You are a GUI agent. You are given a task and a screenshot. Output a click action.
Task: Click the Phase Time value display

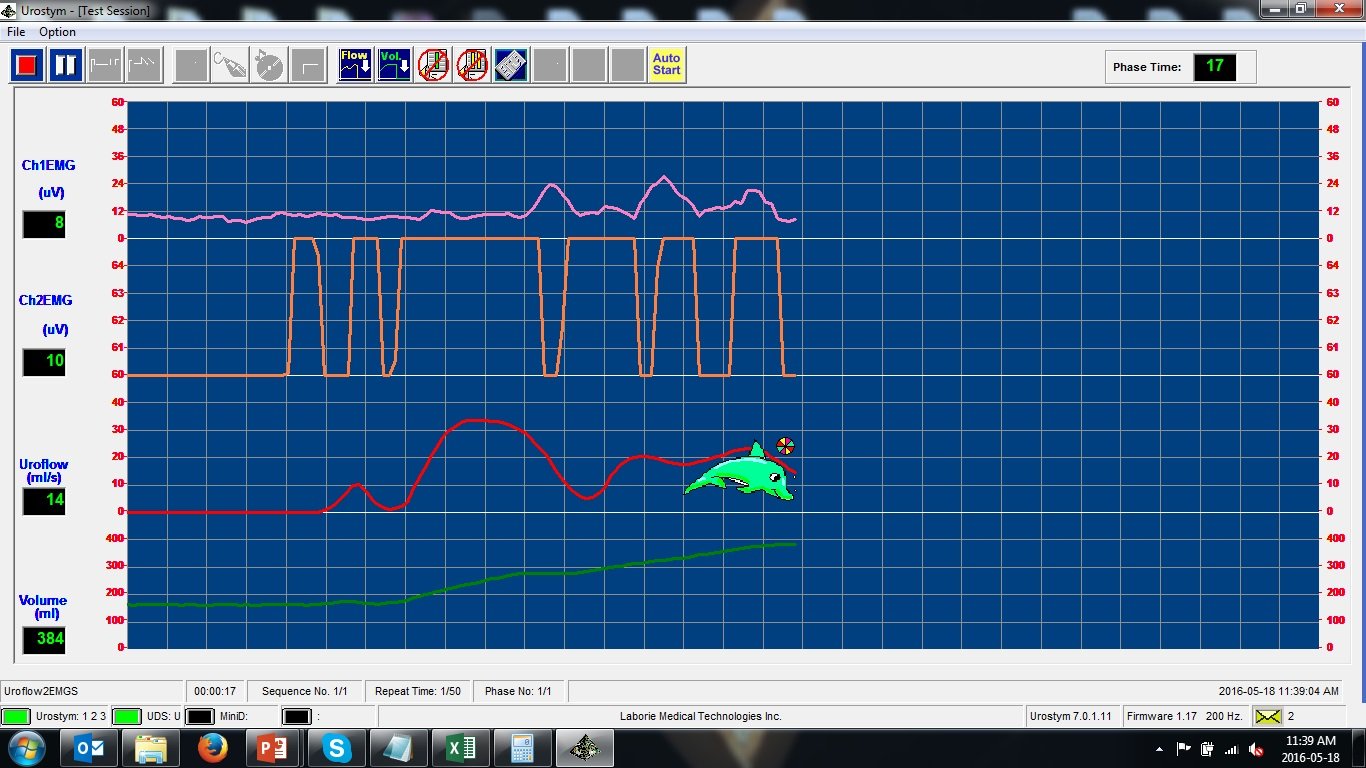(x=1214, y=67)
